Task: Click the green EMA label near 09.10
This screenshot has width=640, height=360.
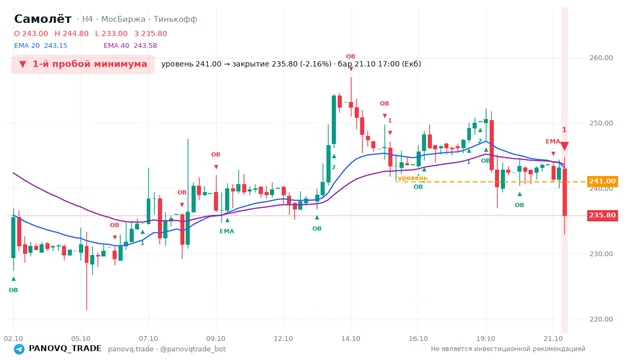Action: 227,231
